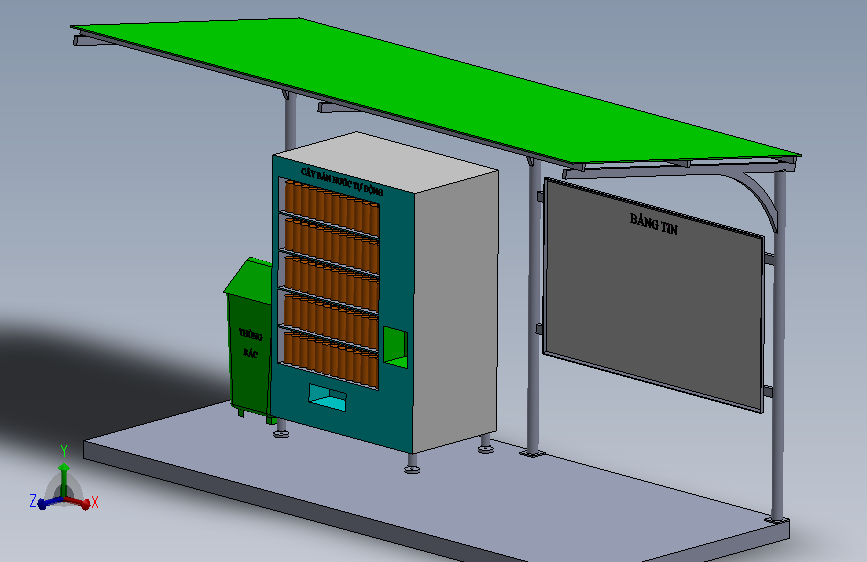
Task: Select the front-corner foot of the vending machine
Action: (411, 464)
